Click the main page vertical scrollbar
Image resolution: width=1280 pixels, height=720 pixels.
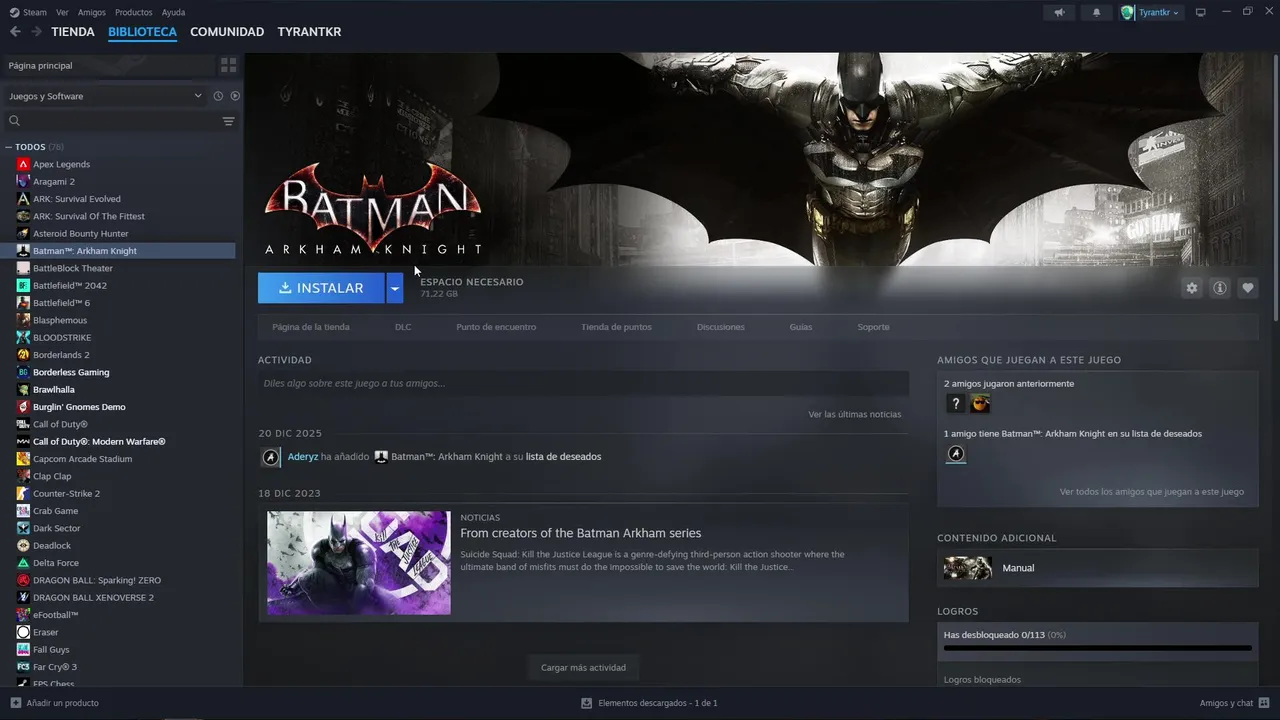point(1274,187)
